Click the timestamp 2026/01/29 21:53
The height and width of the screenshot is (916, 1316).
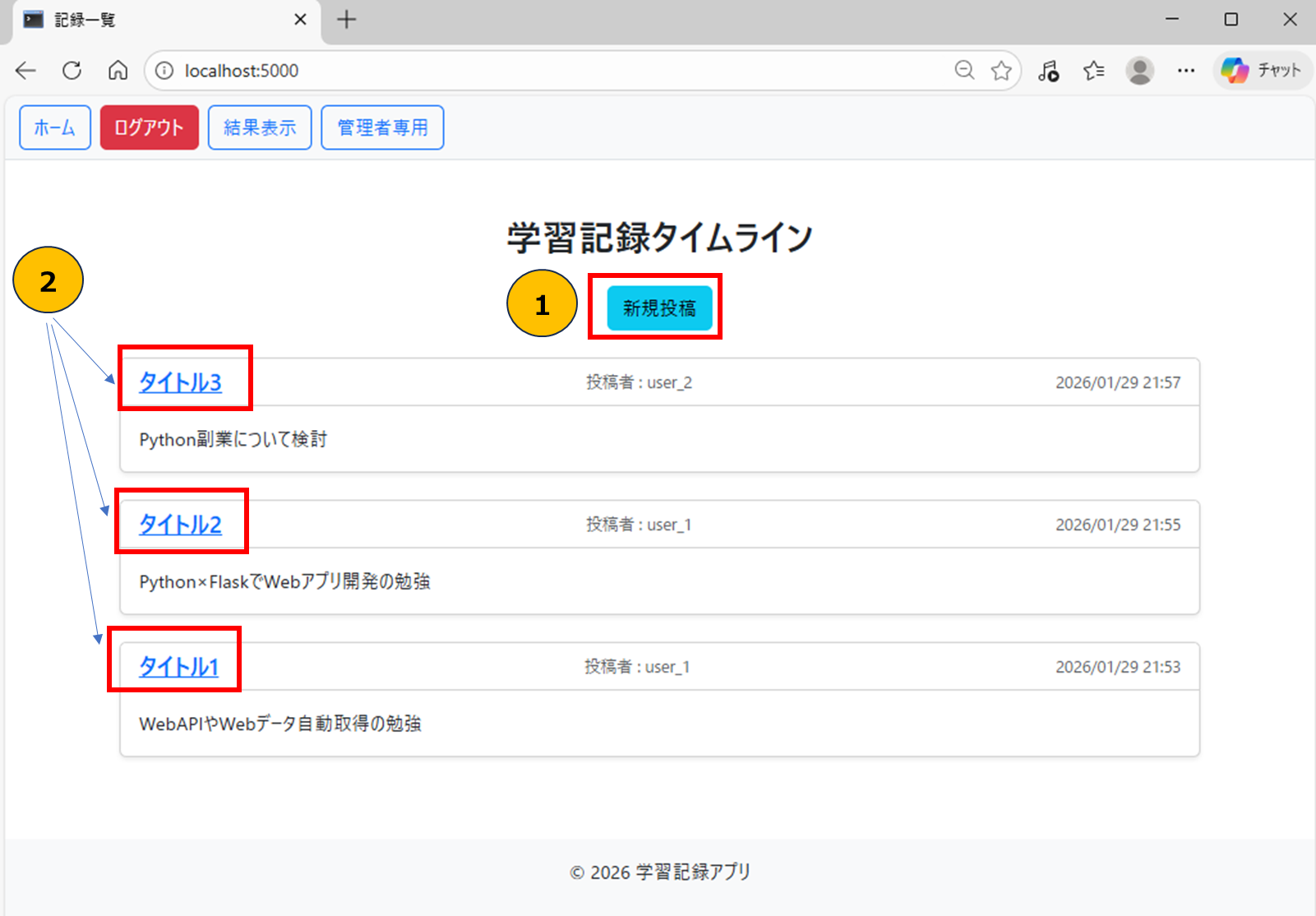pyautogui.click(x=1118, y=667)
